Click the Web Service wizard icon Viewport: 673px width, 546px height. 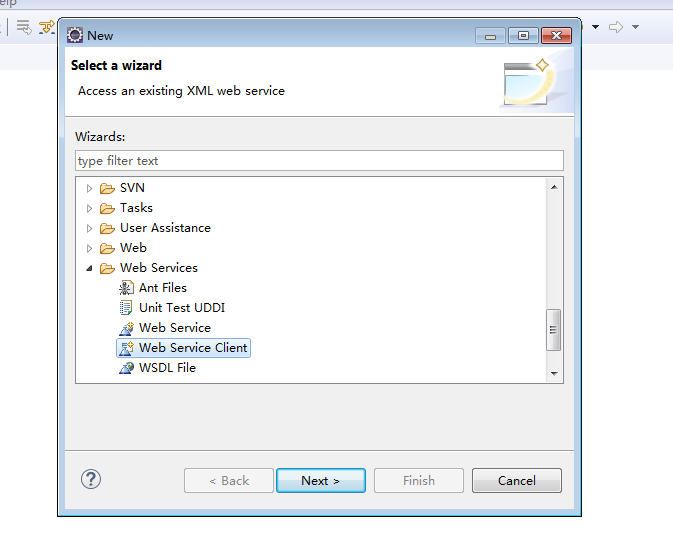pos(126,328)
